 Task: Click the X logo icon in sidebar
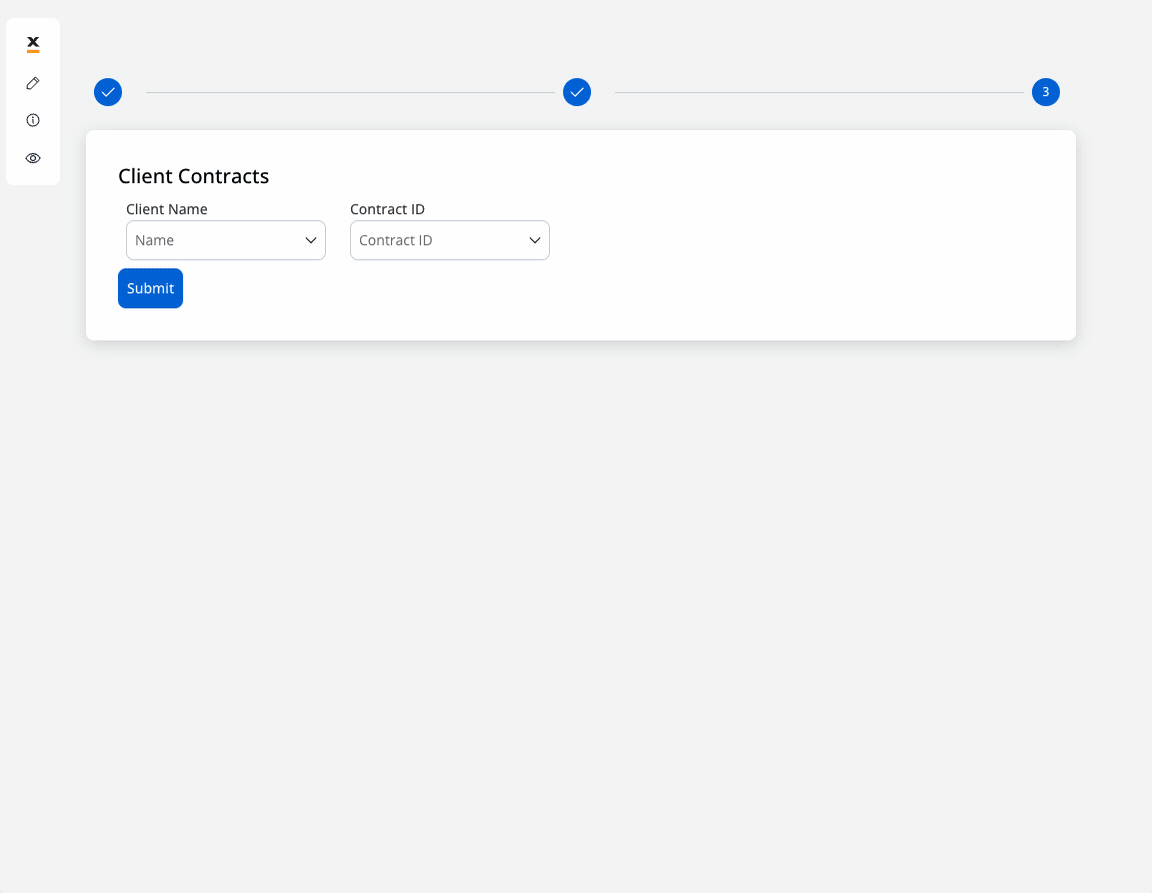(33, 44)
